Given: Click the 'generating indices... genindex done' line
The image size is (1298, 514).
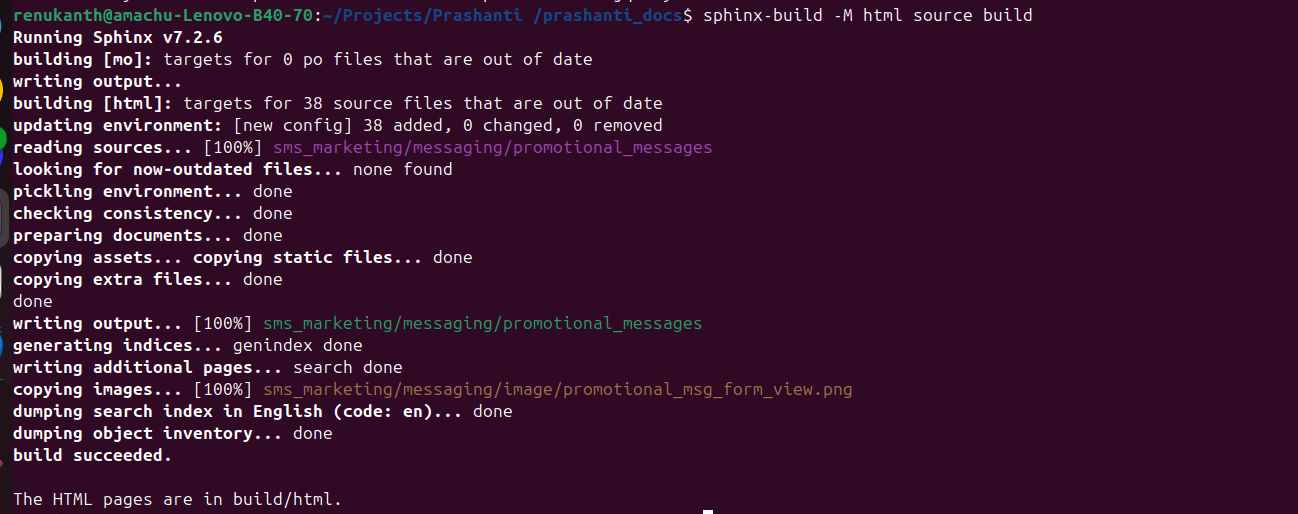Looking at the screenshot, I should pos(187,345).
